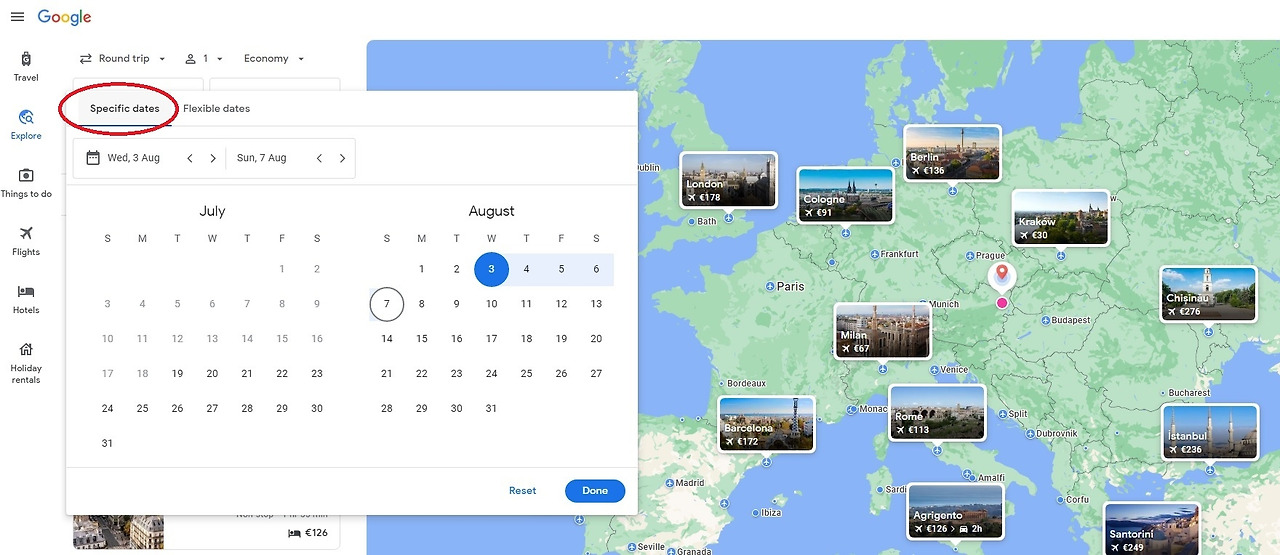Click the red origin location pin on map
Image resolution: width=1280 pixels, height=555 pixels.
1001,277
